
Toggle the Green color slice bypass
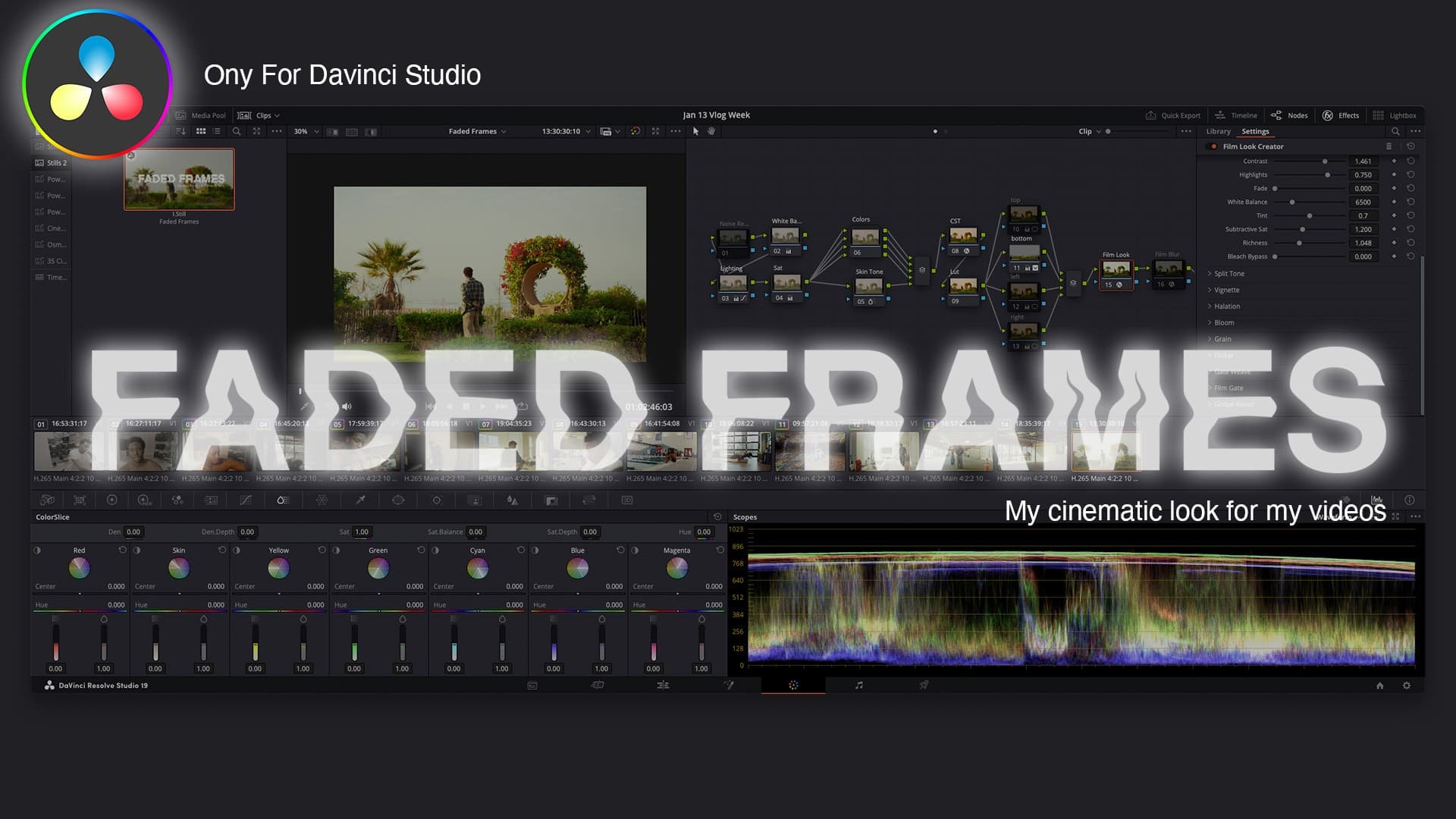pos(336,550)
